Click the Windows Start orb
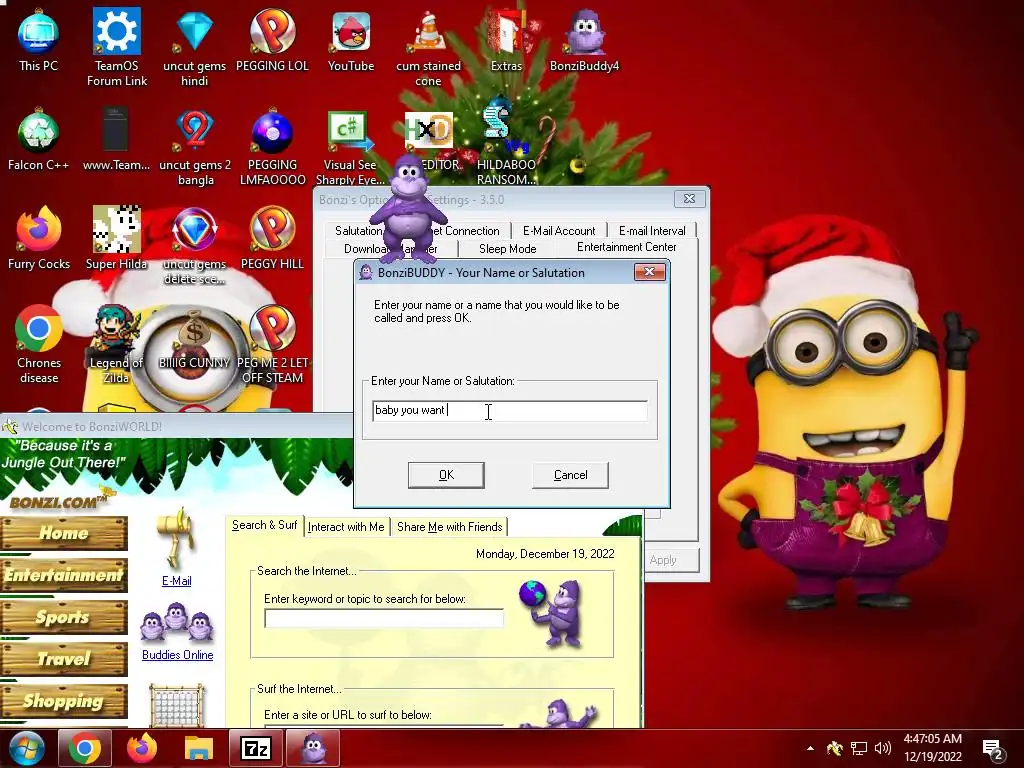Screen dimensions: 1024x768 click(26, 748)
